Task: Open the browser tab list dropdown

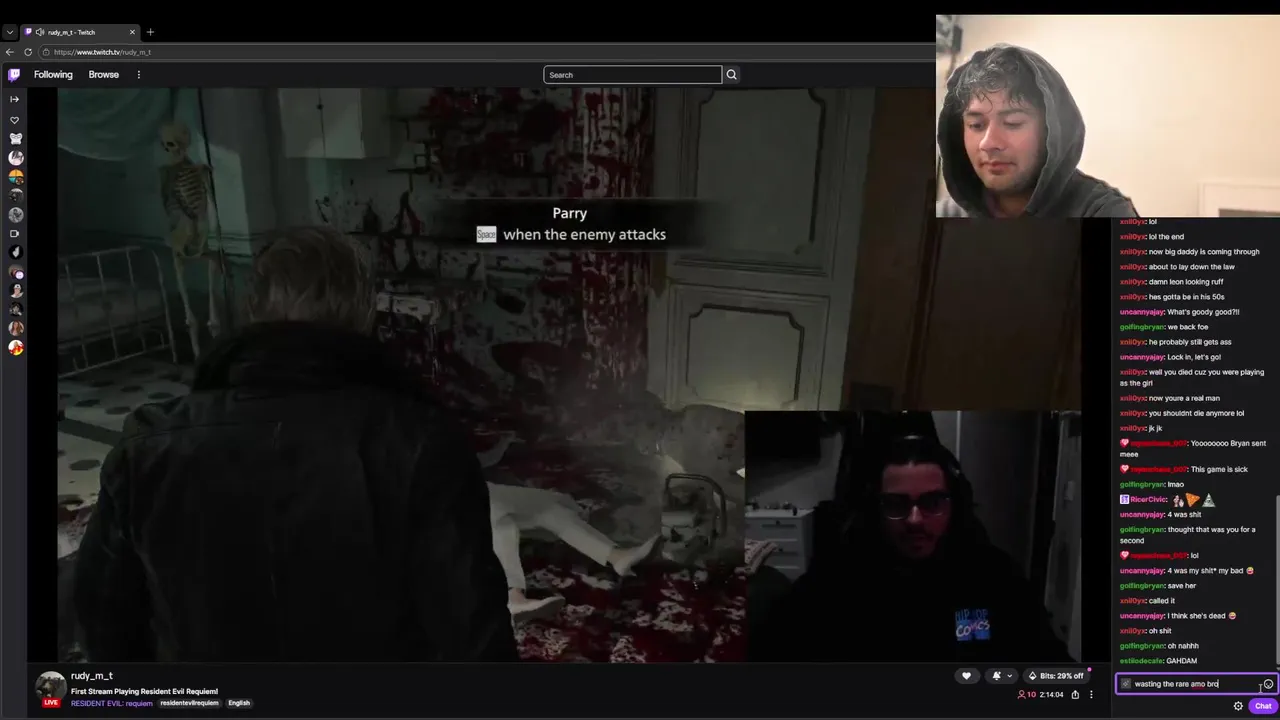Action: 10,32
